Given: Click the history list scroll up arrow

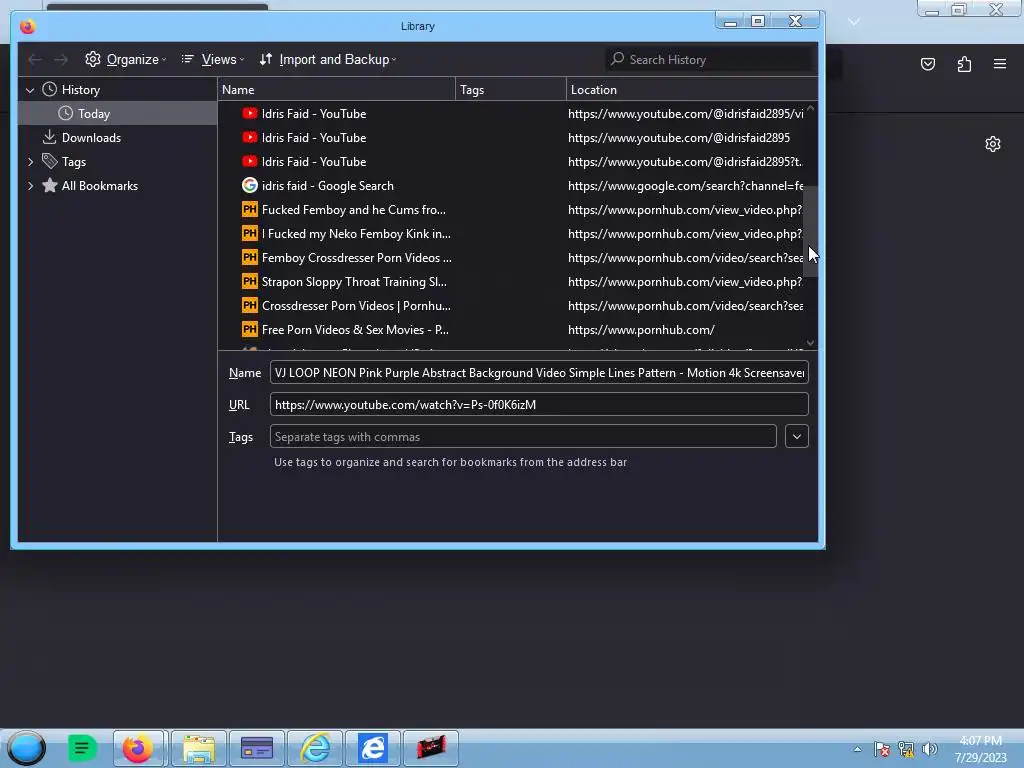Looking at the screenshot, I should click(x=810, y=108).
